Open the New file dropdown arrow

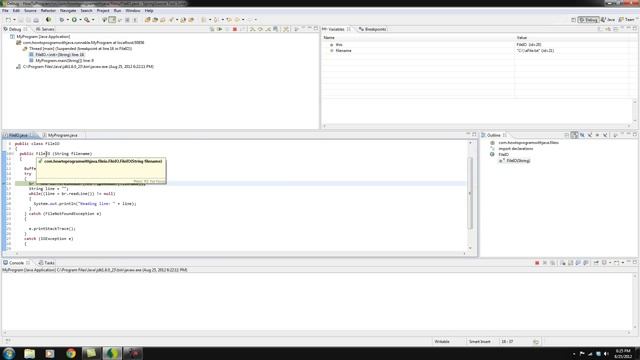[14, 20]
